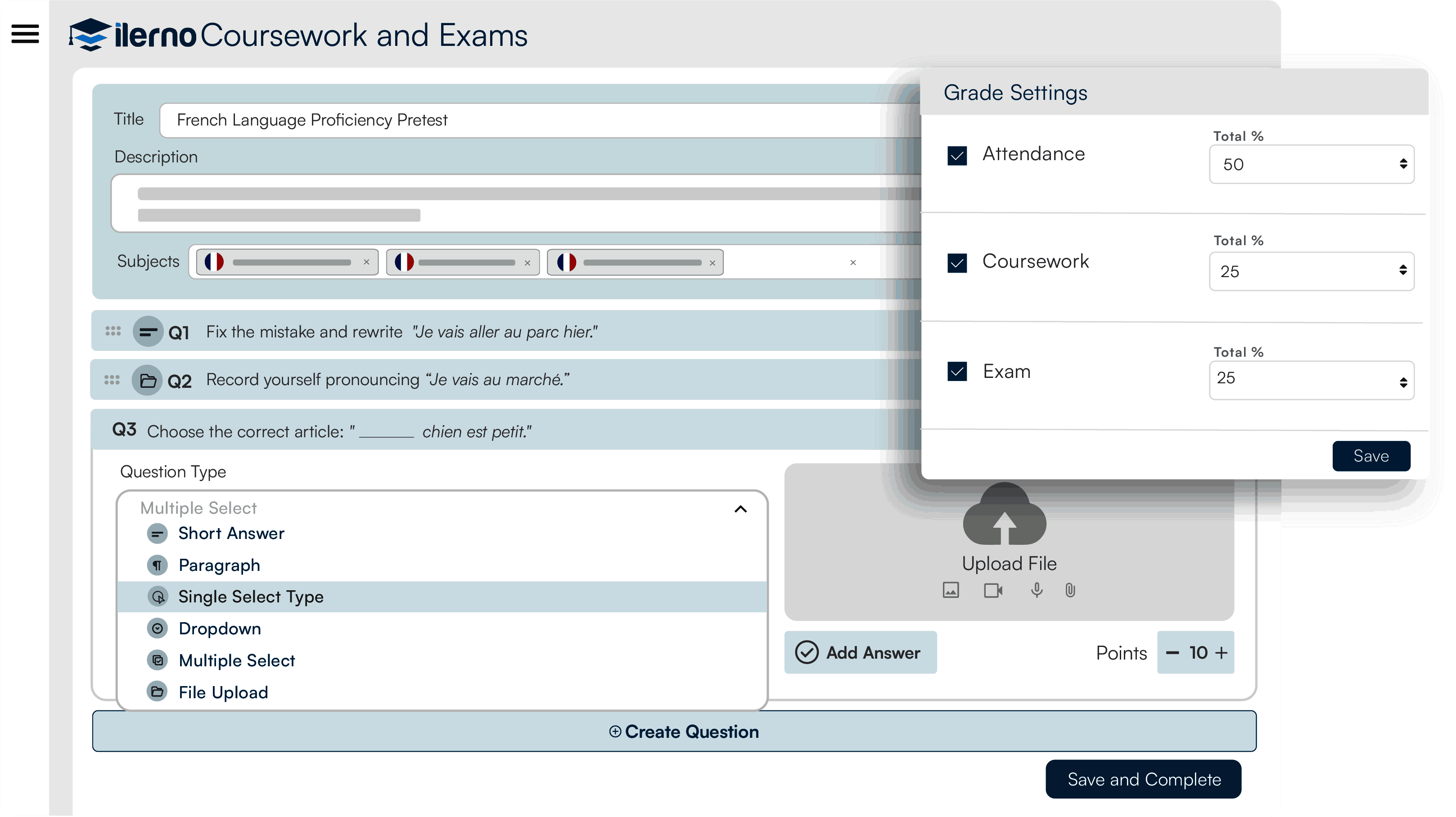Open Coursework Total % spinner

coord(1402,270)
